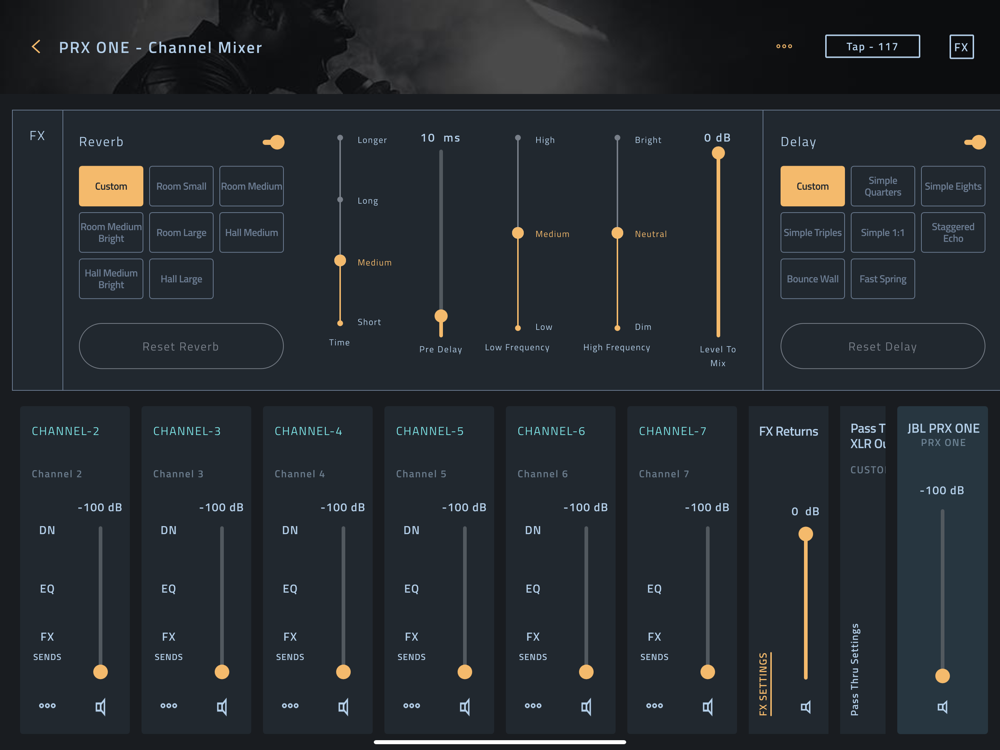
Task: Mute Channel 4 with its speaker icon
Action: [x=343, y=707]
